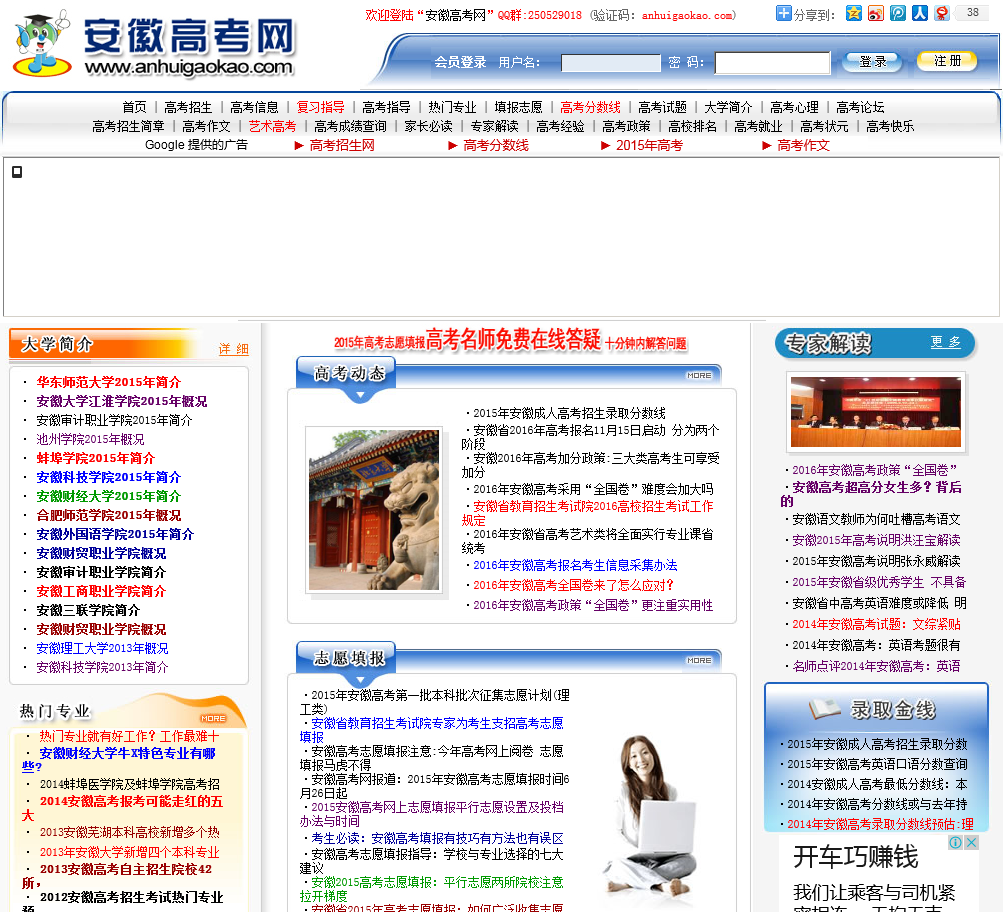Open 考生必读:安徽高考填报有技巧 link
Image resolution: width=1003 pixels, height=912 pixels.
438,838
